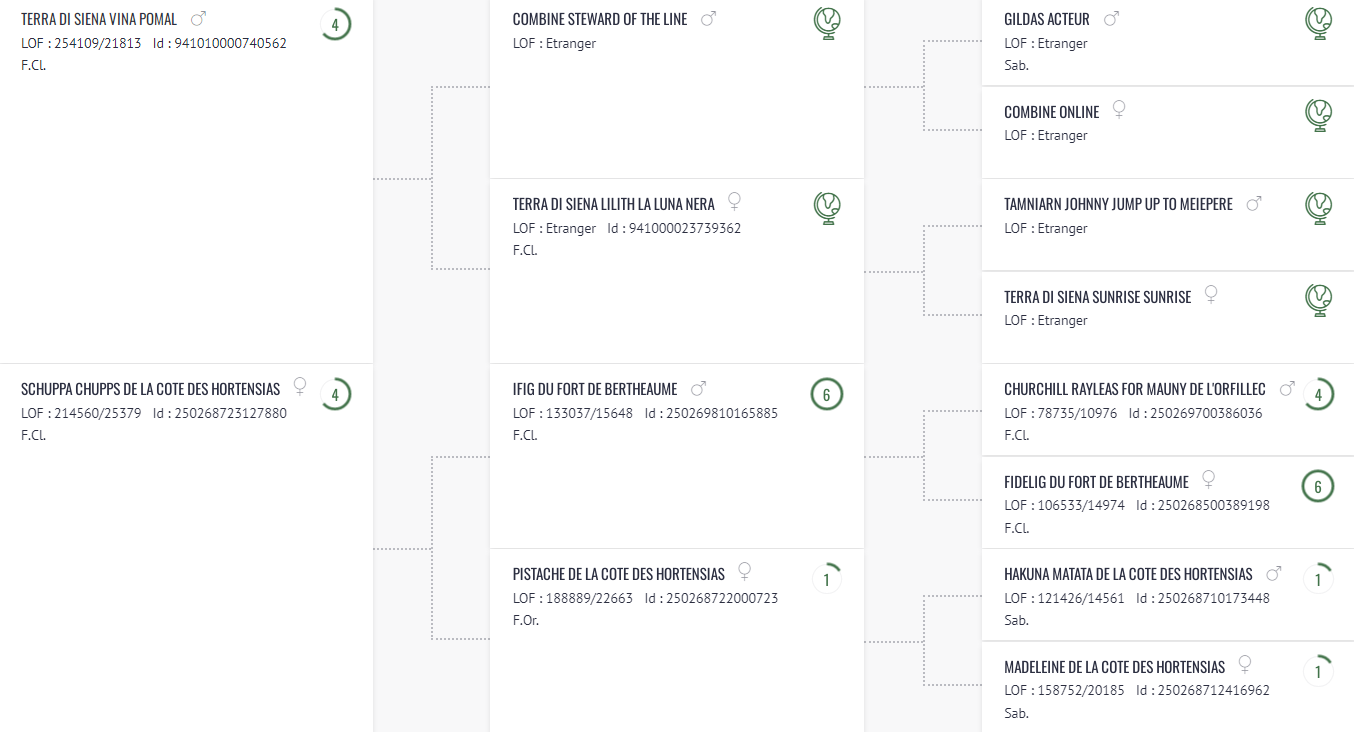The height and width of the screenshot is (732, 1354).
Task: Open the Ifig du Fort de Bertheaume dog page
Action: (x=595, y=389)
